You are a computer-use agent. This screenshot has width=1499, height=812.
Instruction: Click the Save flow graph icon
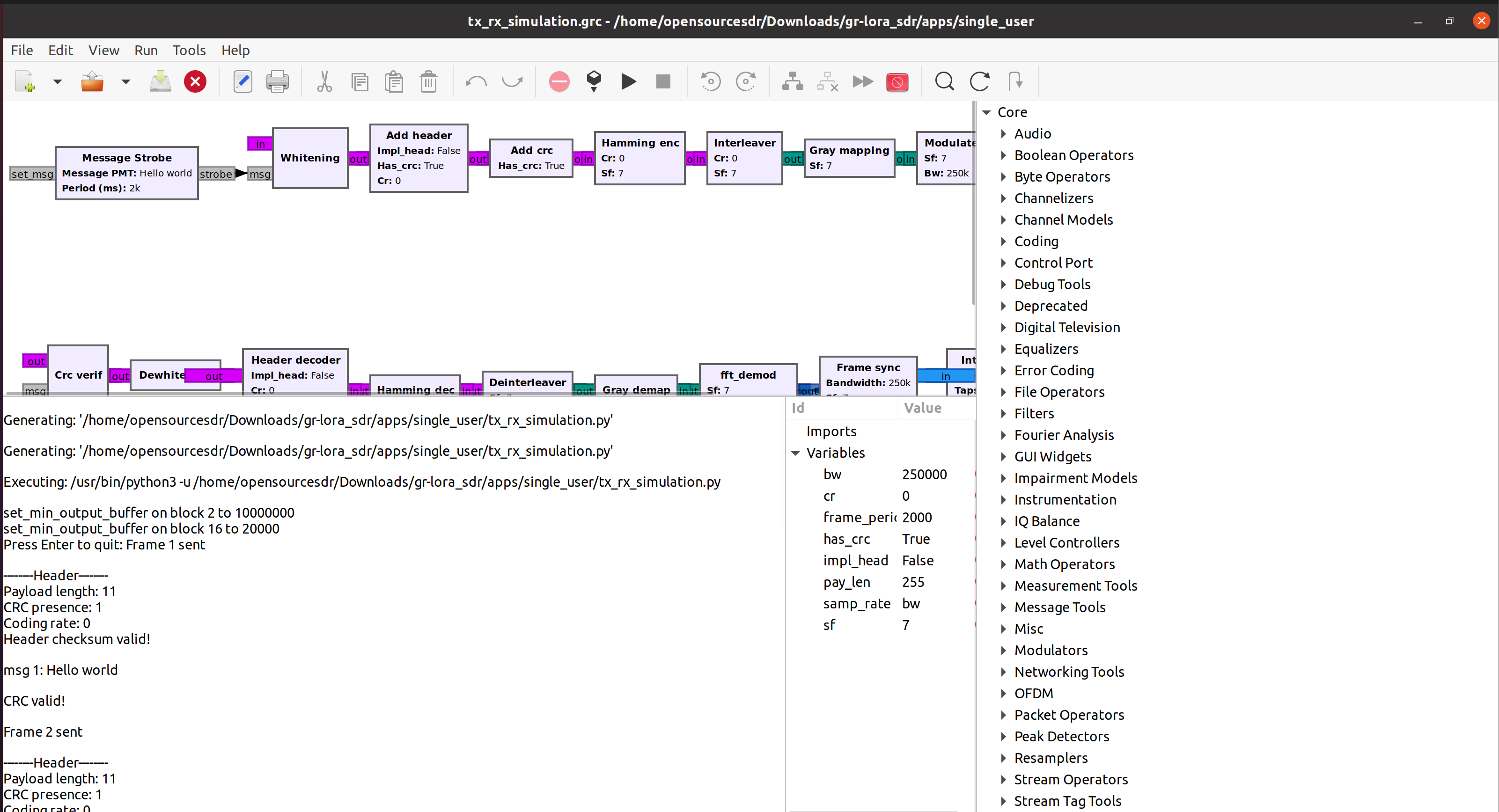click(x=160, y=81)
